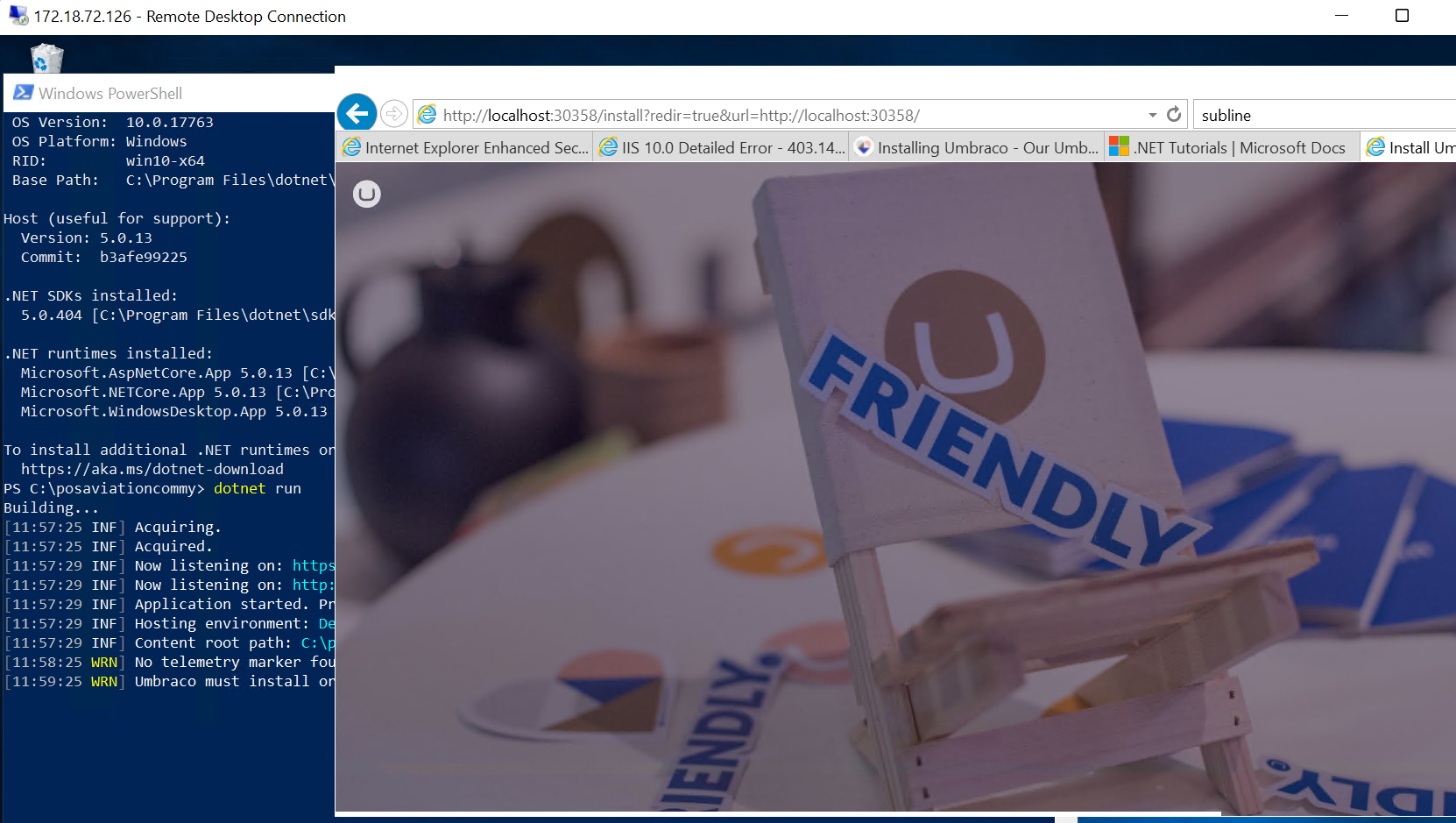This screenshot has height=823, width=1456.
Task: Click 'Application started' log line in PowerShell
Action: point(169,604)
